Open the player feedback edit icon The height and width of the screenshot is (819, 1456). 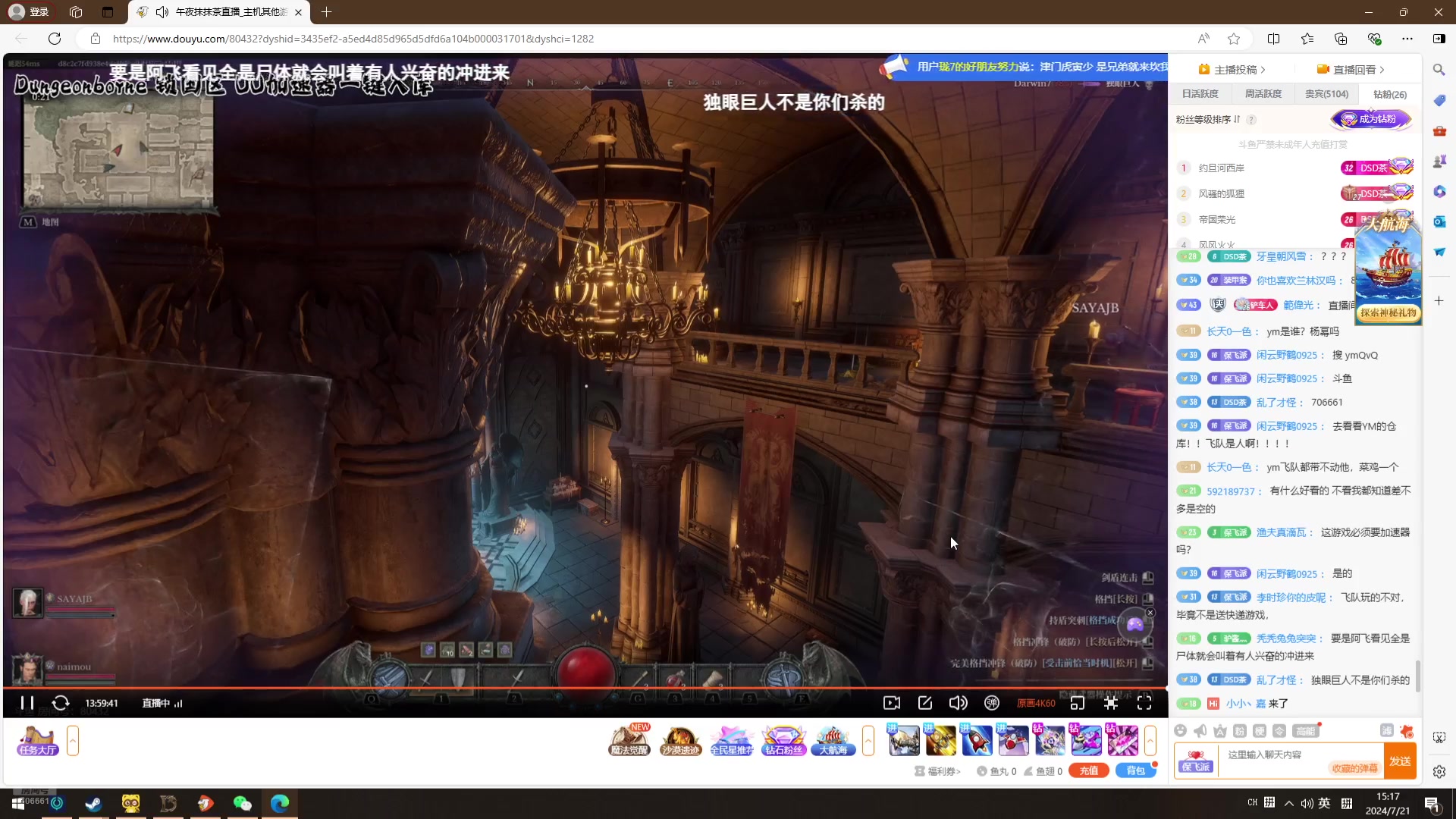(925, 703)
